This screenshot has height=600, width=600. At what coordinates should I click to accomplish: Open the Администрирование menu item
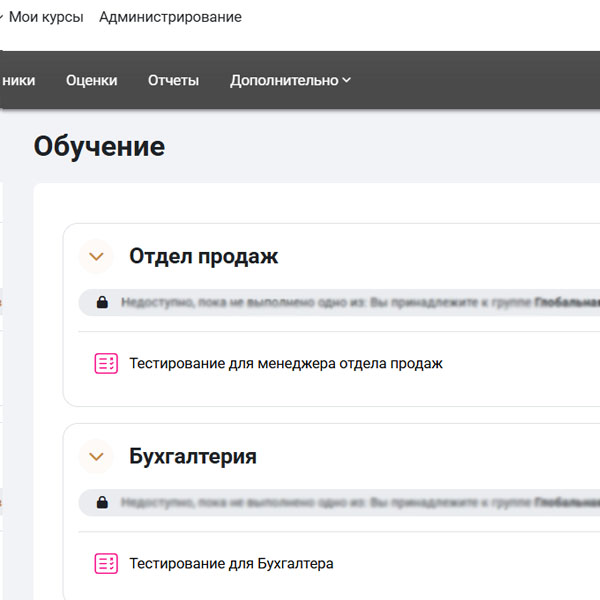(170, 17)
